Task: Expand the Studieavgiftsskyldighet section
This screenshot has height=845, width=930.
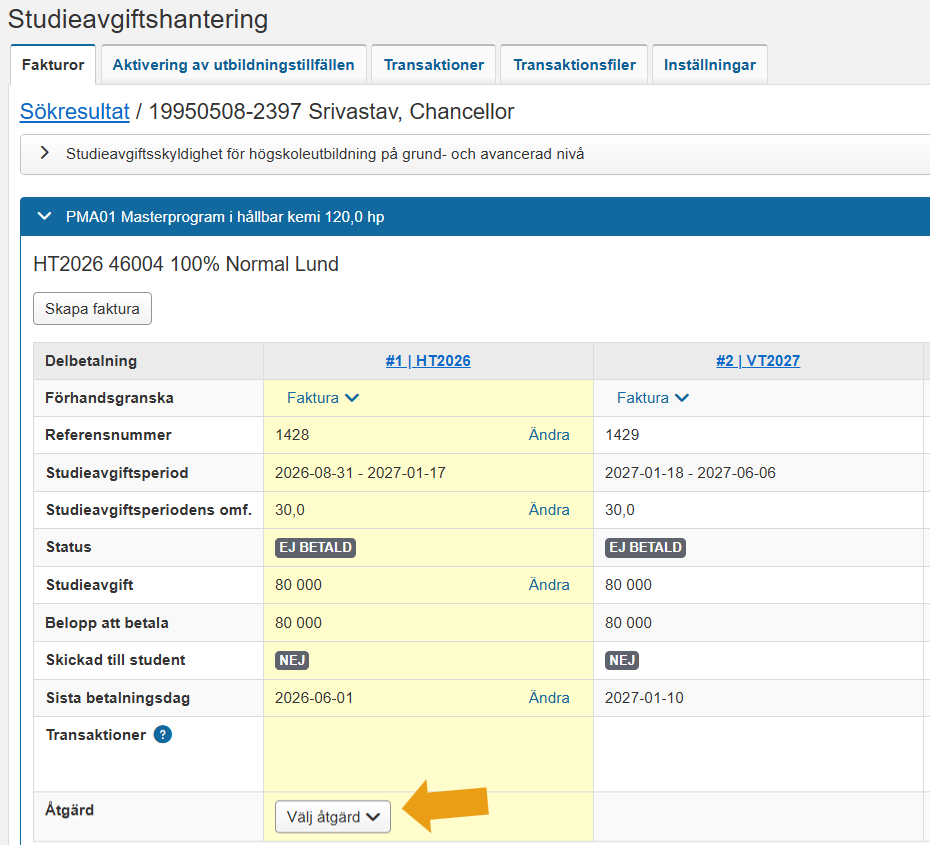Action: tap(44, 153)
